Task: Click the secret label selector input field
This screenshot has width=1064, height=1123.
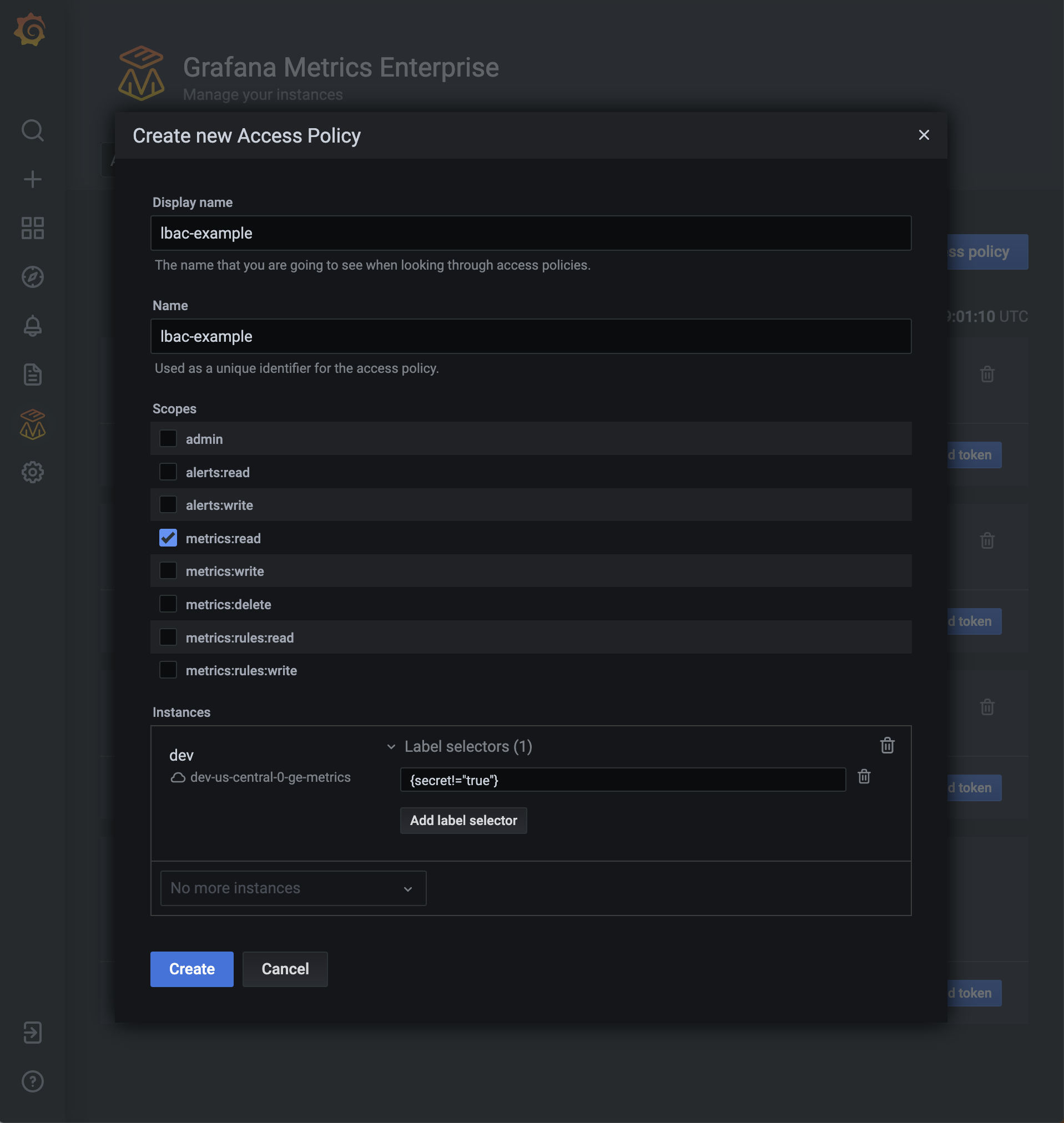Action: tap(623, 780)
